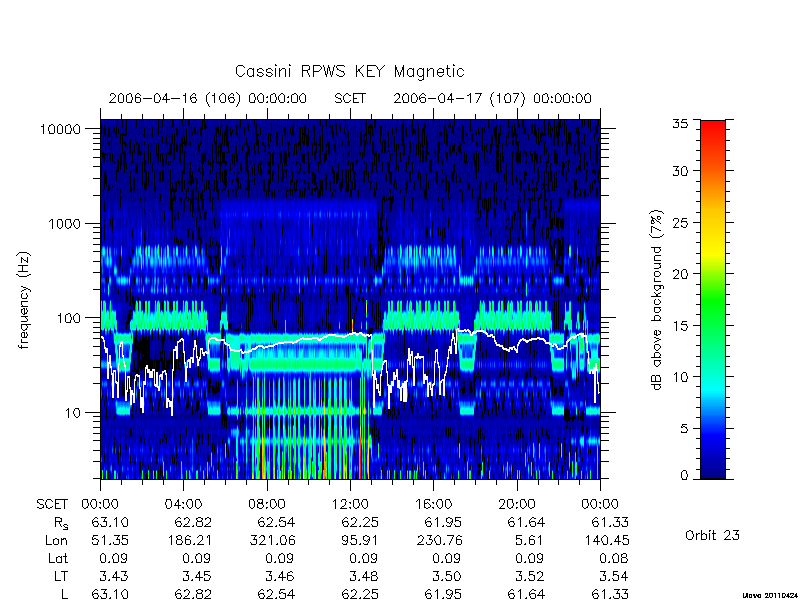Click the 5 color bar tick value
The image size is (800, 600).
[684, 429]
